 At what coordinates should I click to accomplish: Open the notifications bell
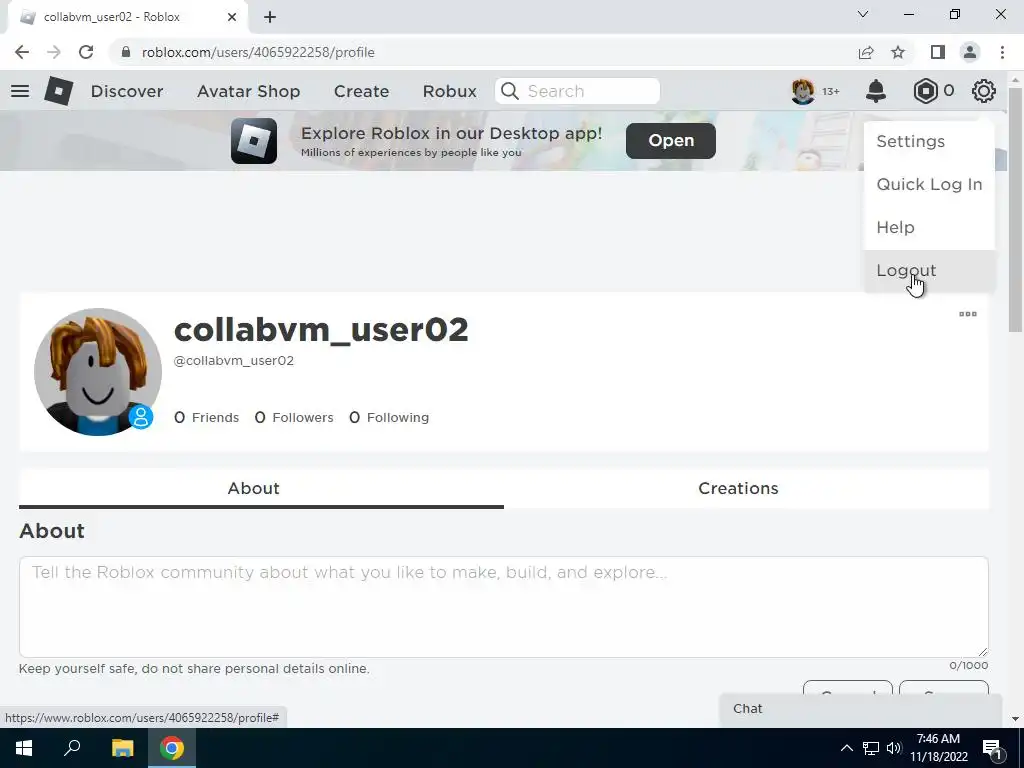[x=876, y=91]
